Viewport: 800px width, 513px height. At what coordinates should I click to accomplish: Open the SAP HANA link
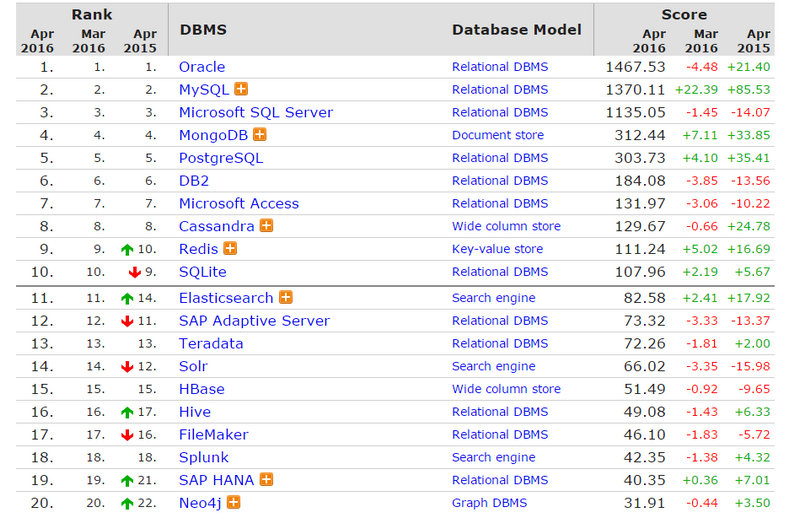click(216, 480)
